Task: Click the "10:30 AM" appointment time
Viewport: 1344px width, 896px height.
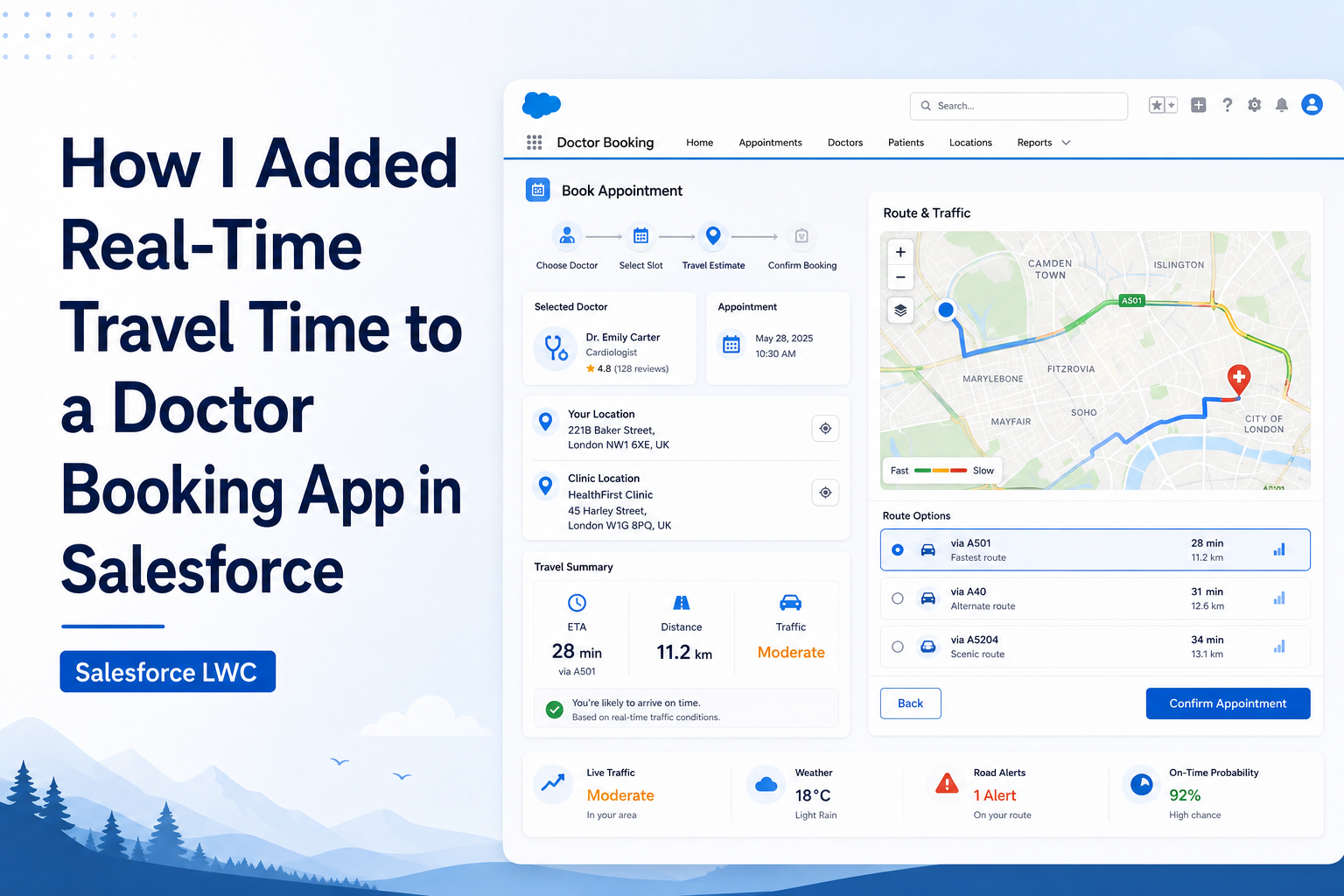Action: (775, 354)
